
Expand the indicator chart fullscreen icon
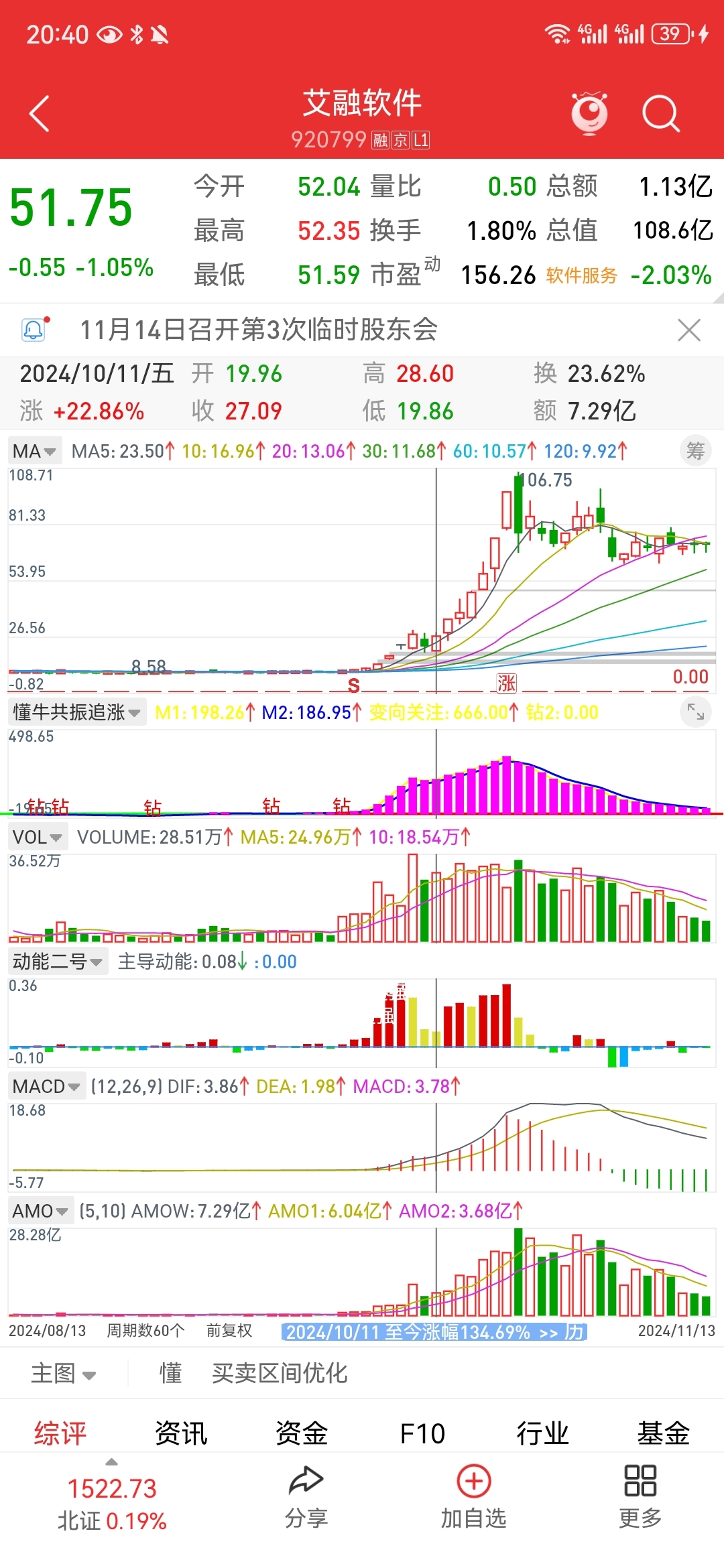[x=696, y=712]
